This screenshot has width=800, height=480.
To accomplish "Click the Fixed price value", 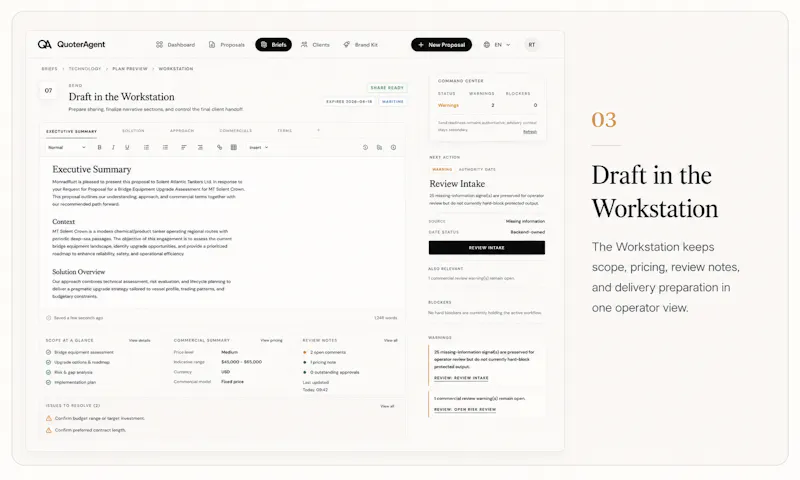I will (x=232, y=382).
